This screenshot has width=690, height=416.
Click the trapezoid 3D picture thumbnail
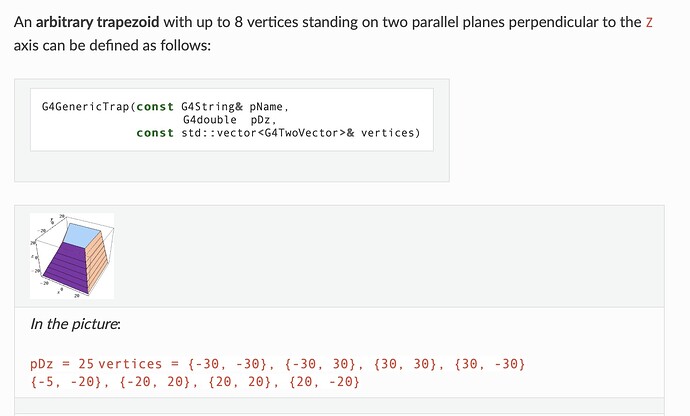tap(71, 254)
